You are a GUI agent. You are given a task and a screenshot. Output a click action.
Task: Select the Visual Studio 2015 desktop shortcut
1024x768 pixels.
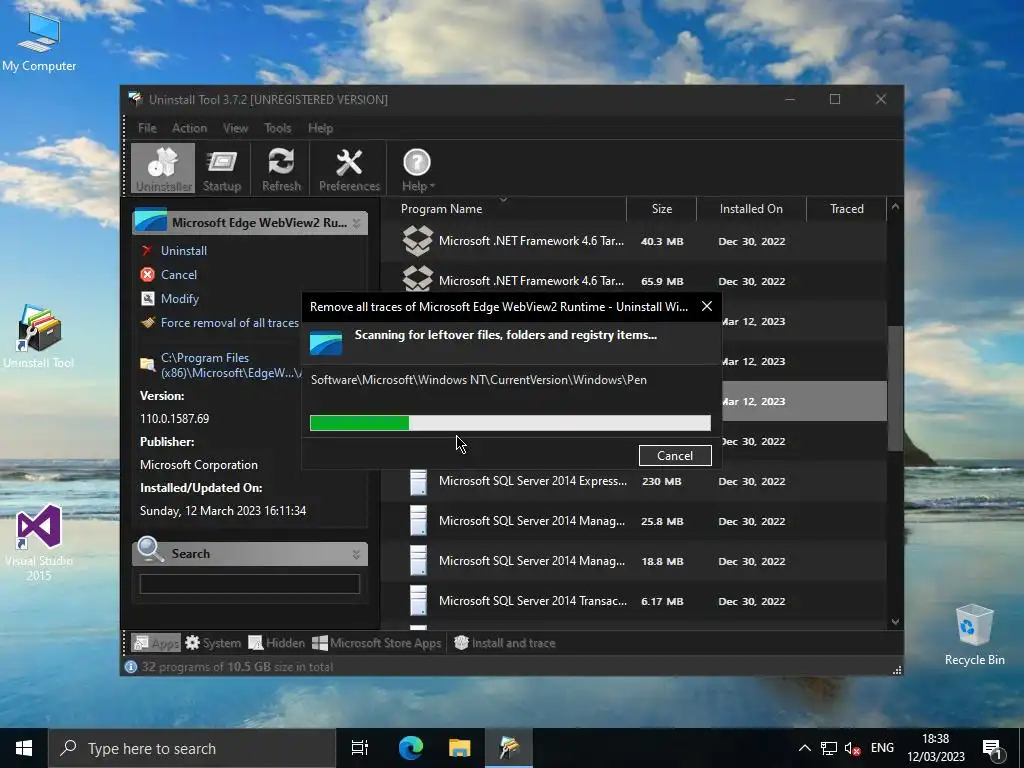pyautogui.click(x=39, y=543)
